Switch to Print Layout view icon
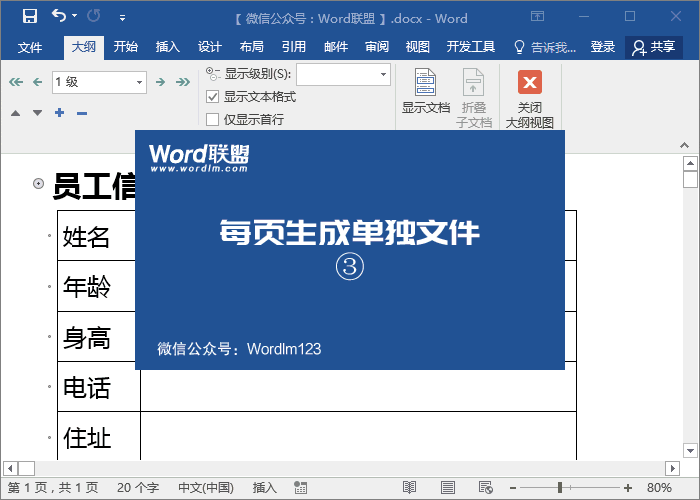Image resolution: width=700 pixels, height=500 pixels. pos(448,488)
